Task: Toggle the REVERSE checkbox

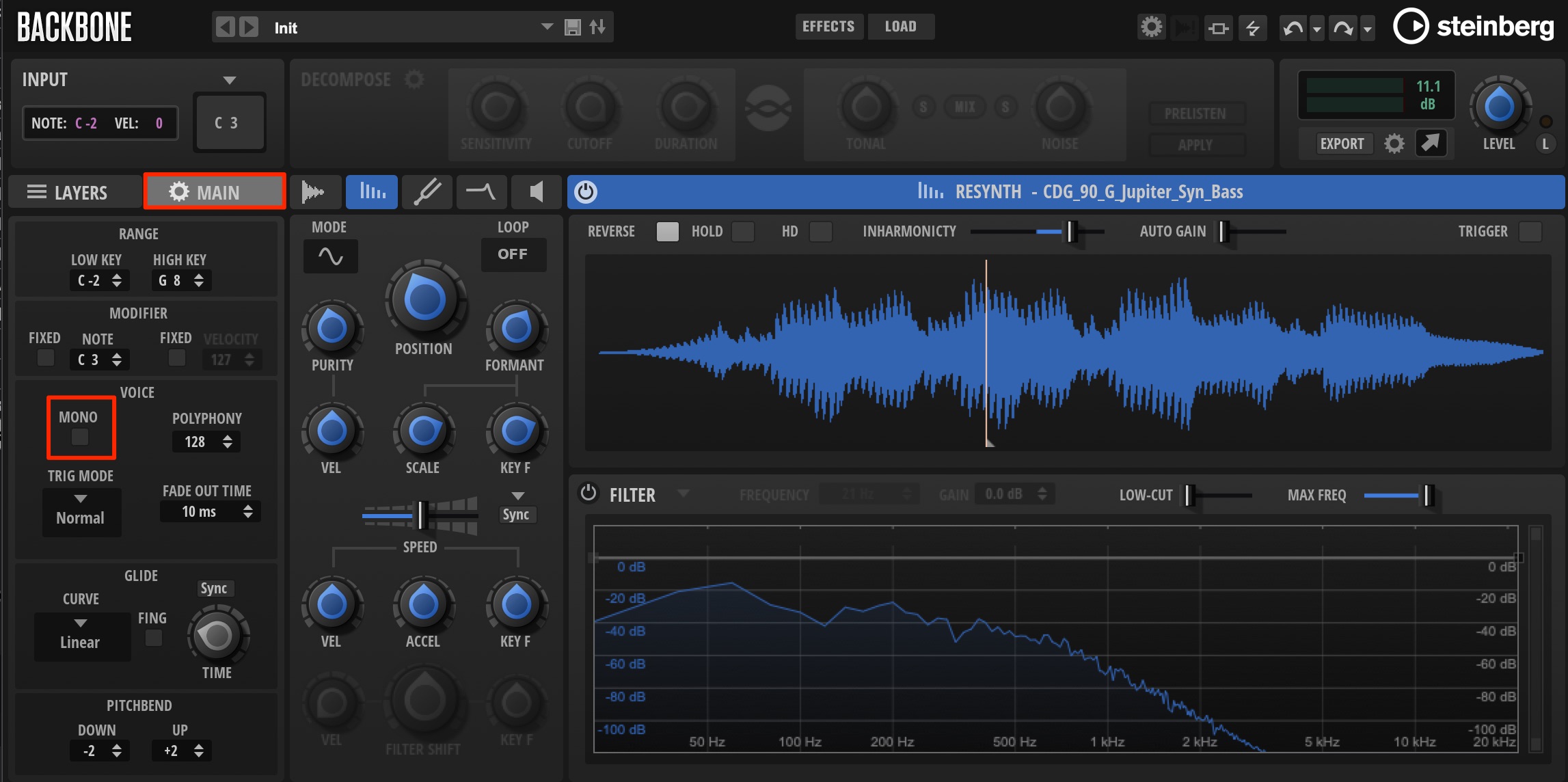Action: tap(667, 232)
